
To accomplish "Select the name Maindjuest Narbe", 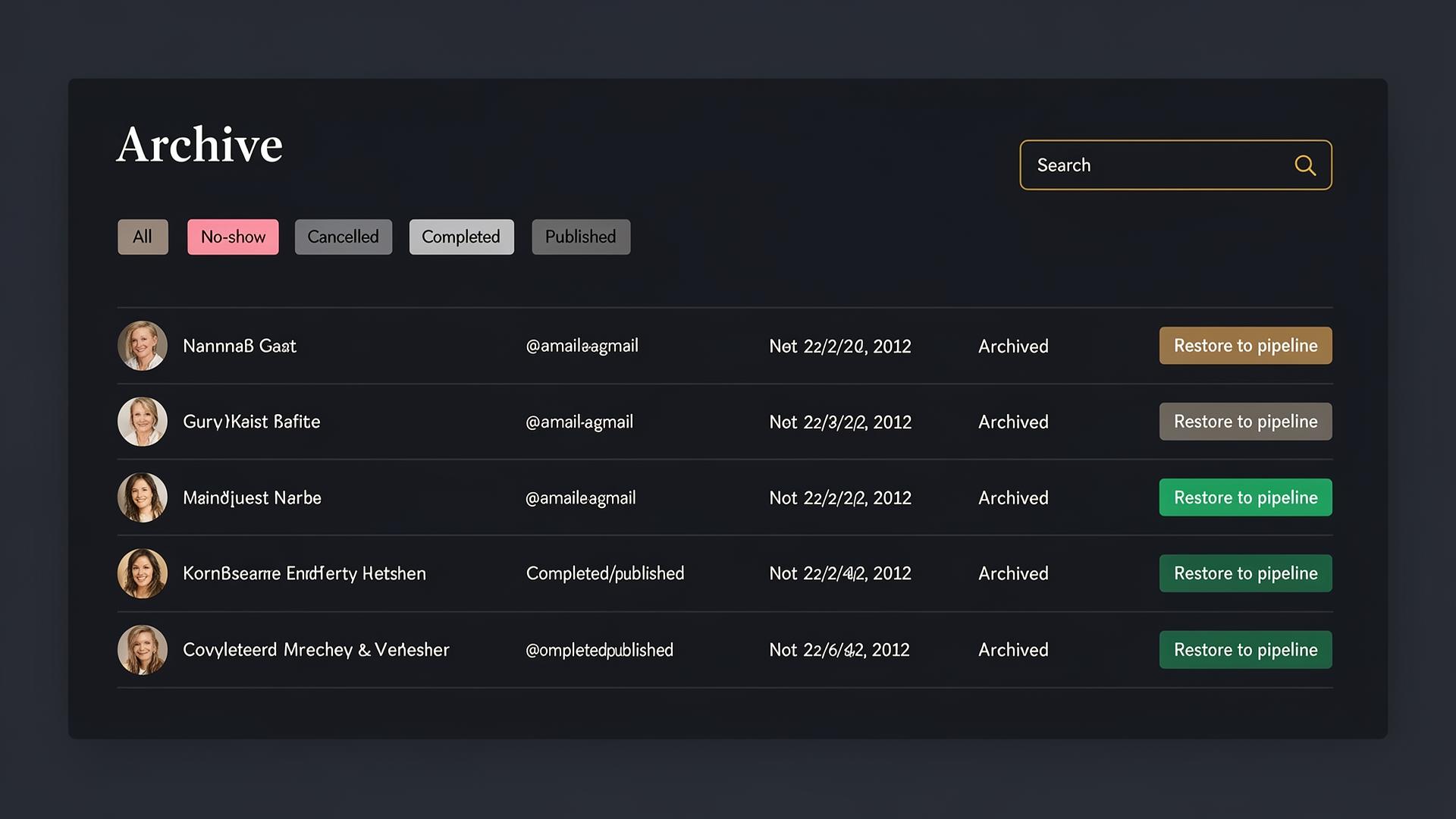I will coord(253,498).
